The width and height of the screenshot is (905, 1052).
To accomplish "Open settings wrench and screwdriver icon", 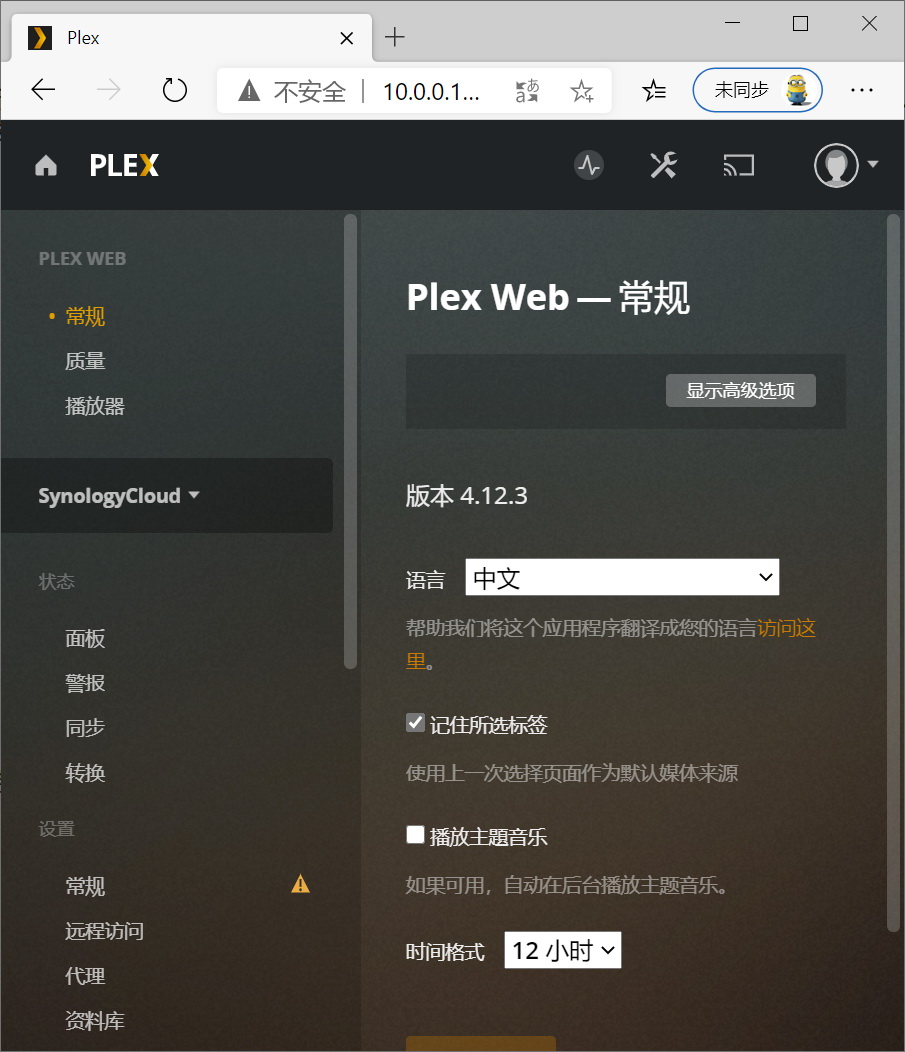I will pyautogui.click(x=663, y=165).
